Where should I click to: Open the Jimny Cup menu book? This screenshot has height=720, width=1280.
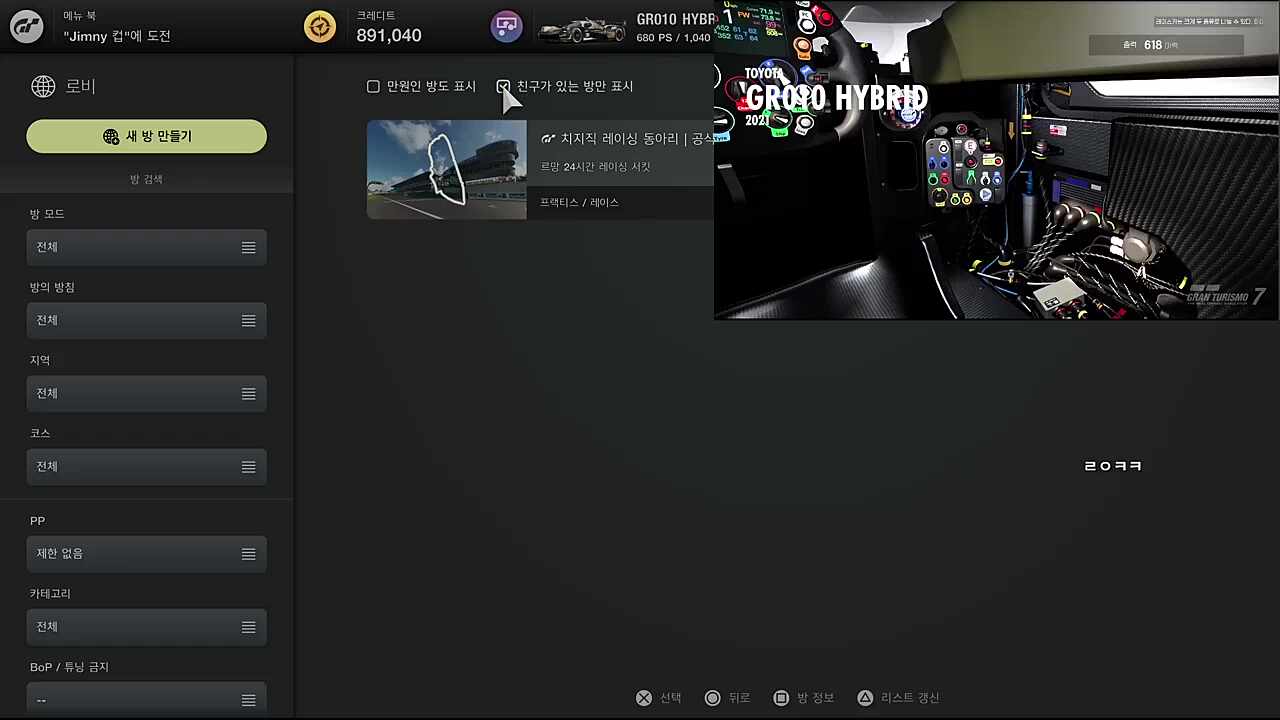pos(117,27)
